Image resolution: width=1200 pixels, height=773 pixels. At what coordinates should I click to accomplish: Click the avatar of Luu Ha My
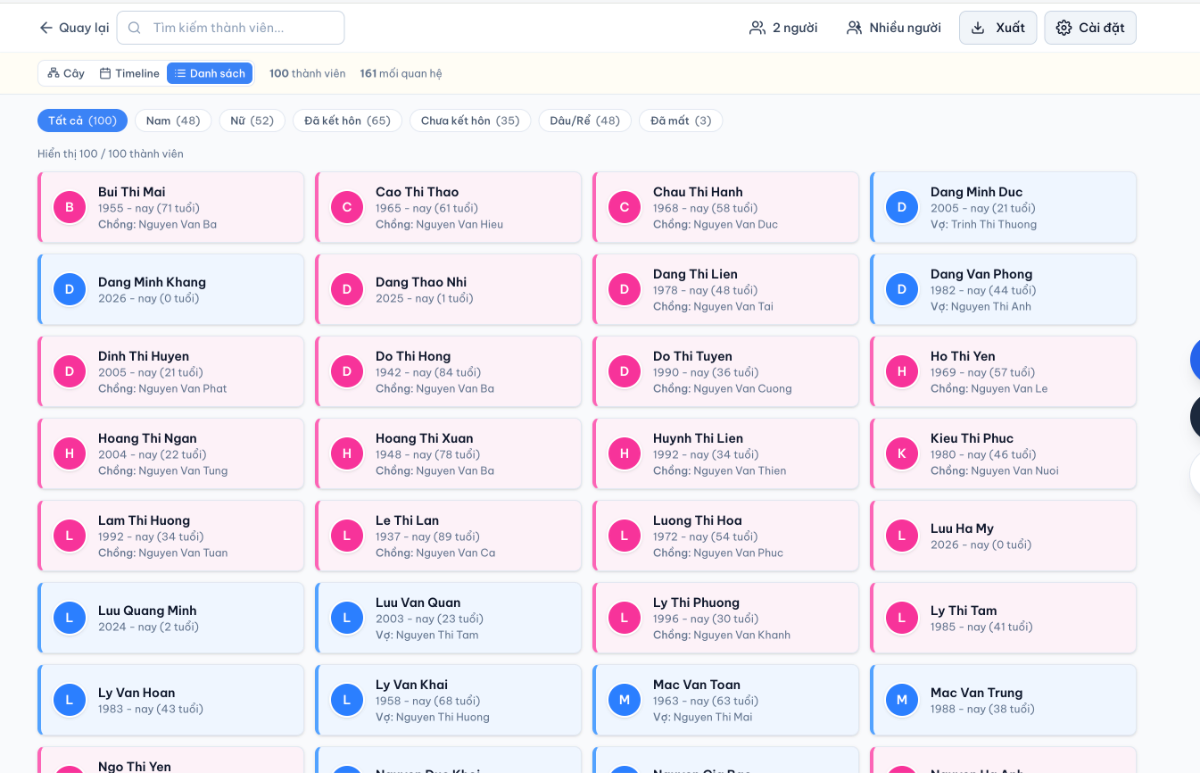[x=901, y=535]
